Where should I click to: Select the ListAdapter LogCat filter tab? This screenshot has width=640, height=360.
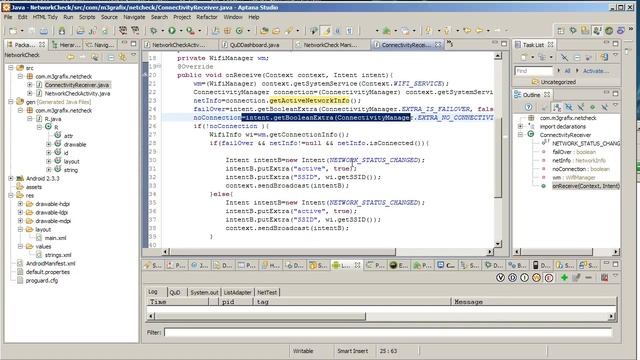click(238, 292)
